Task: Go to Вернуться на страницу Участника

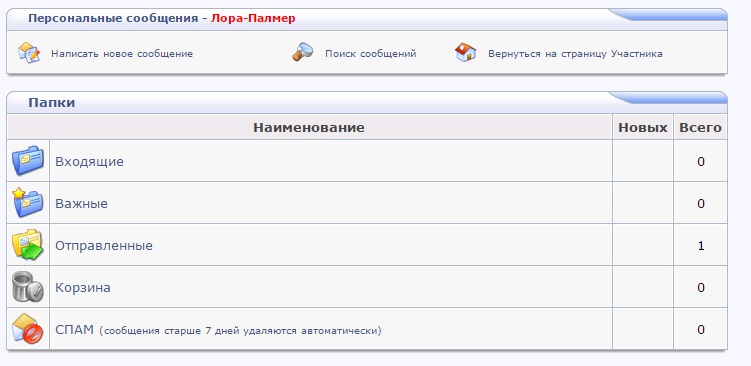Action: point(575,54)
